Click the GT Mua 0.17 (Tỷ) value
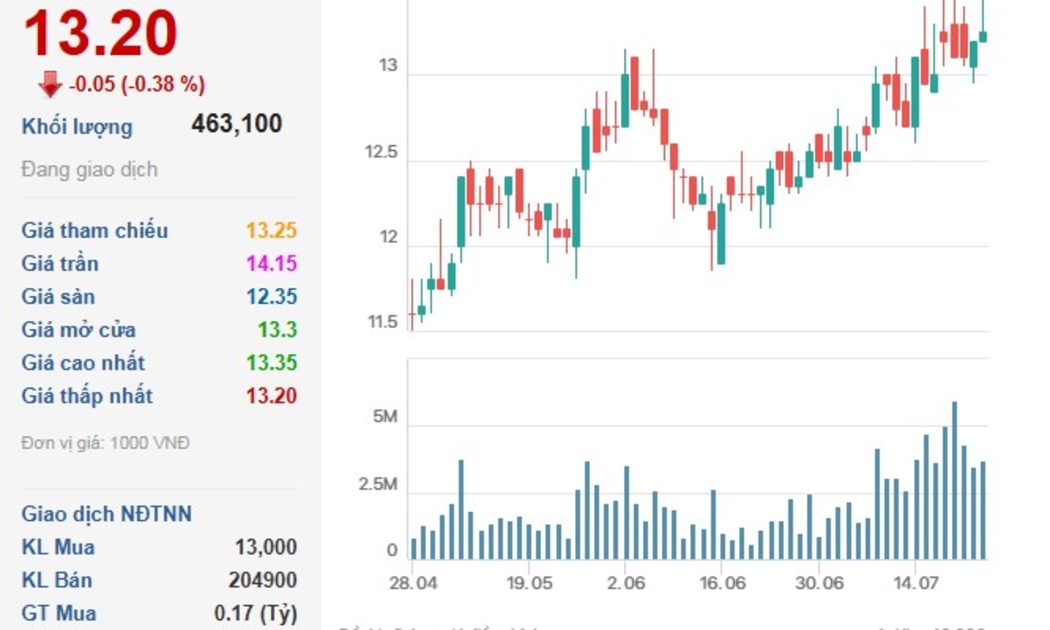The width and height of the screenshot is (1050, 630). (x=258, y=613)
